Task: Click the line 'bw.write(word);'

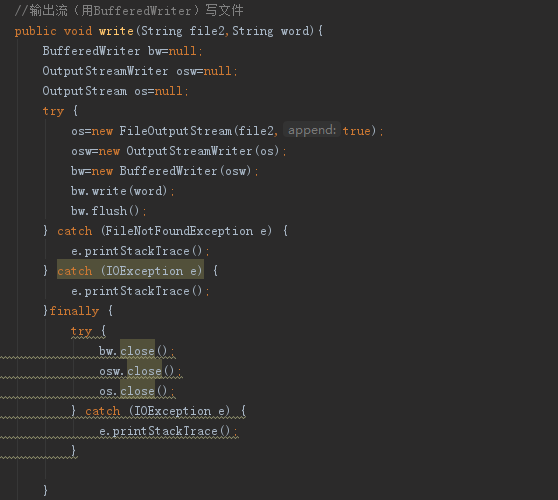Action: [x=123, y=191]
